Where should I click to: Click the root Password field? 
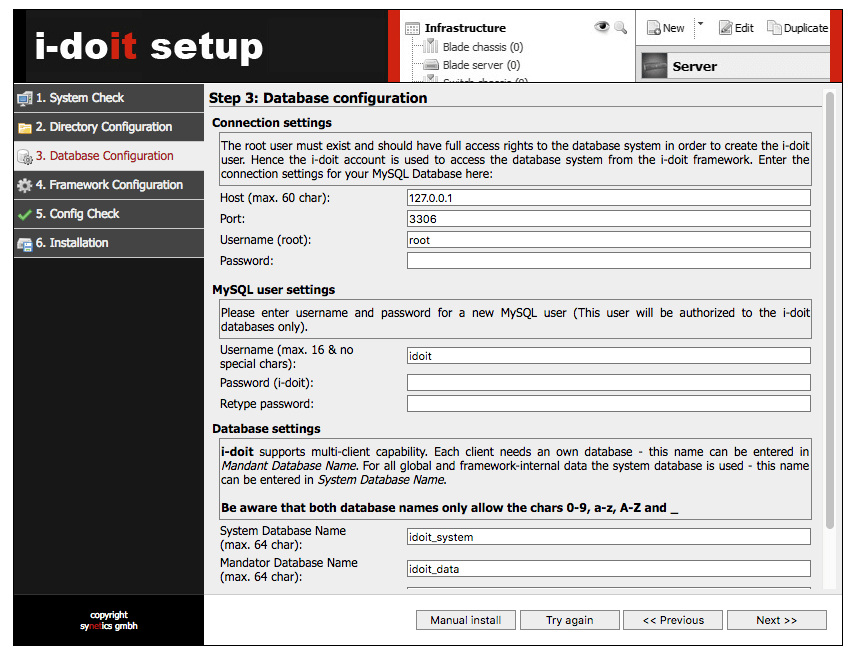point(608,261)
